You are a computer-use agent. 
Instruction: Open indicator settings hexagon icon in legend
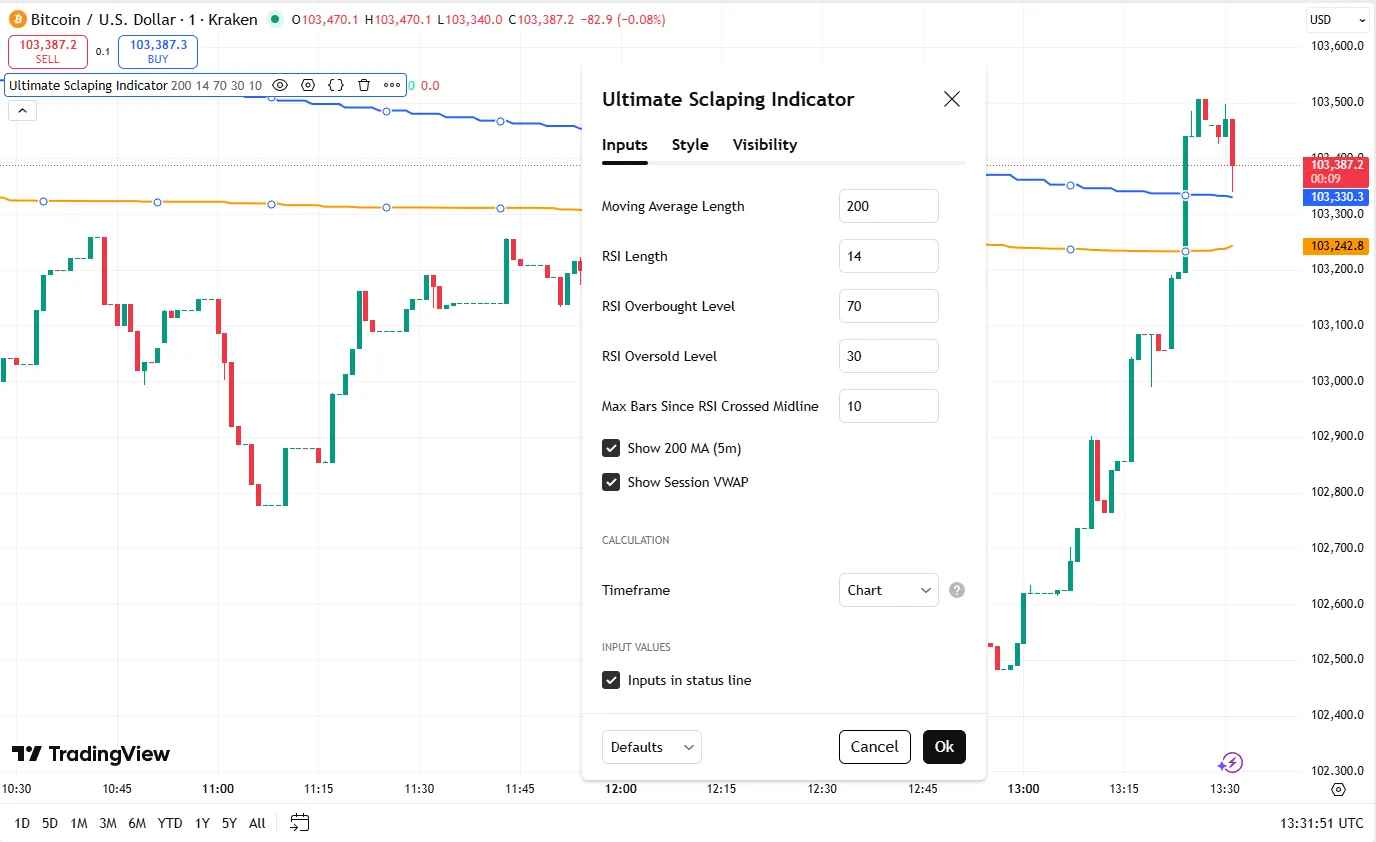308,86
